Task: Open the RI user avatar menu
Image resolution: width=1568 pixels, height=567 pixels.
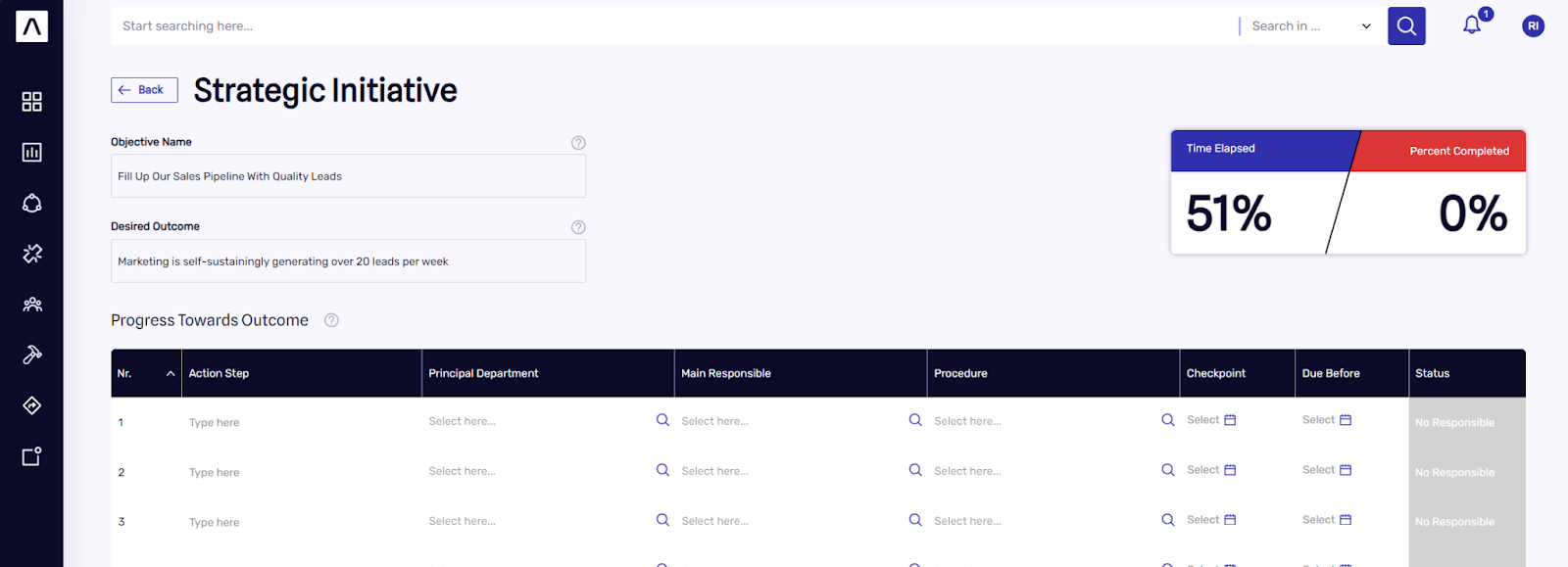Action: (x=1533, y=26)
